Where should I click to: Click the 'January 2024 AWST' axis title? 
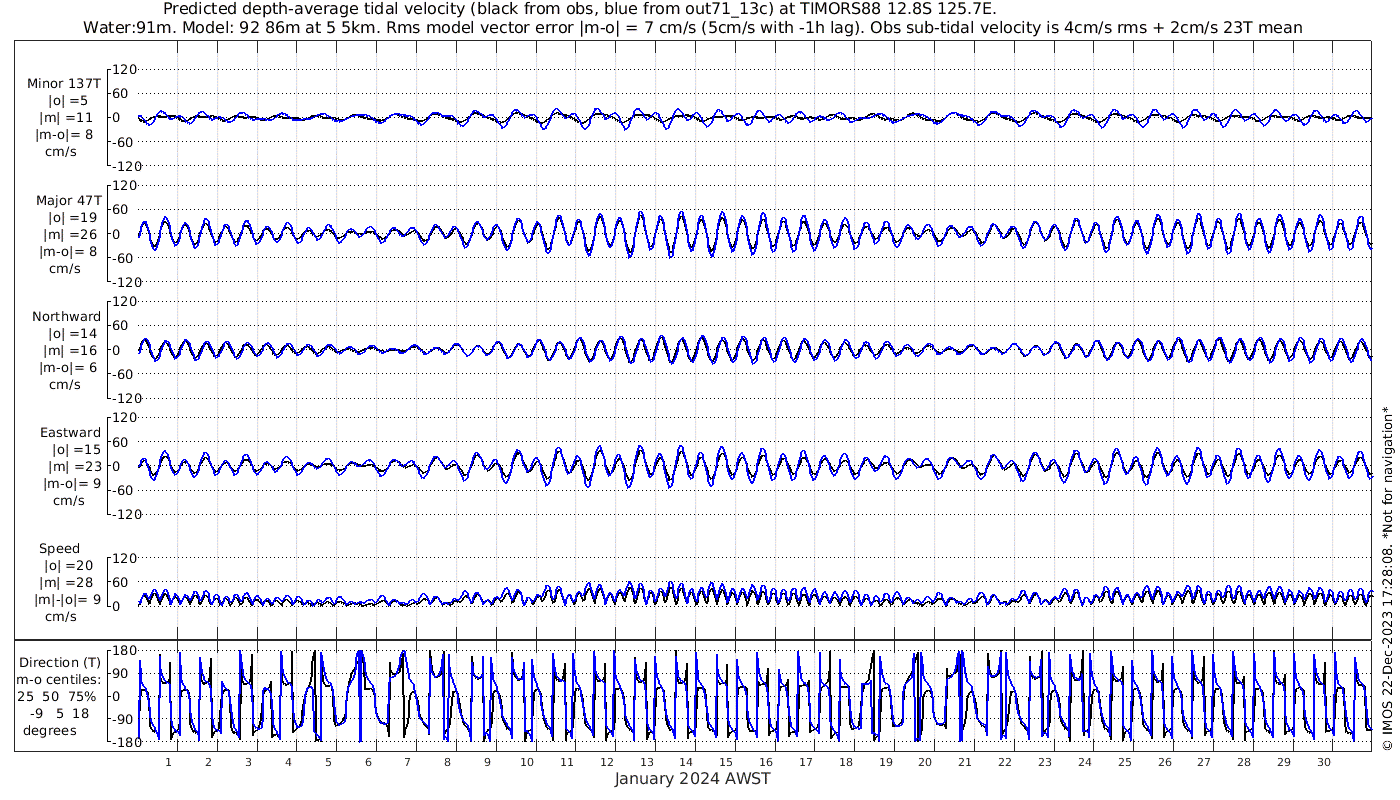pos(692,779)
